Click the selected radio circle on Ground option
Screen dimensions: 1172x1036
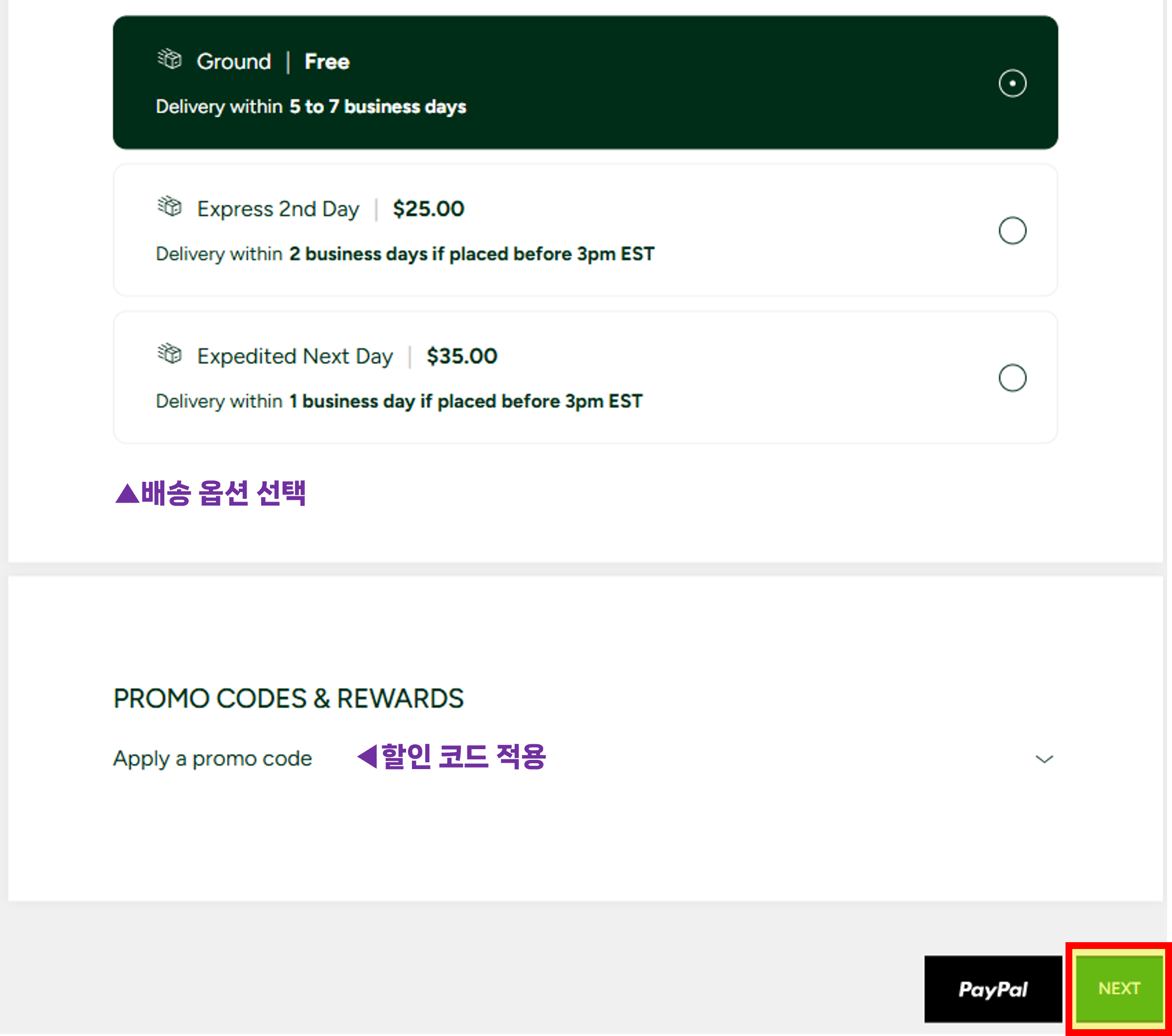pos(1012,83)
